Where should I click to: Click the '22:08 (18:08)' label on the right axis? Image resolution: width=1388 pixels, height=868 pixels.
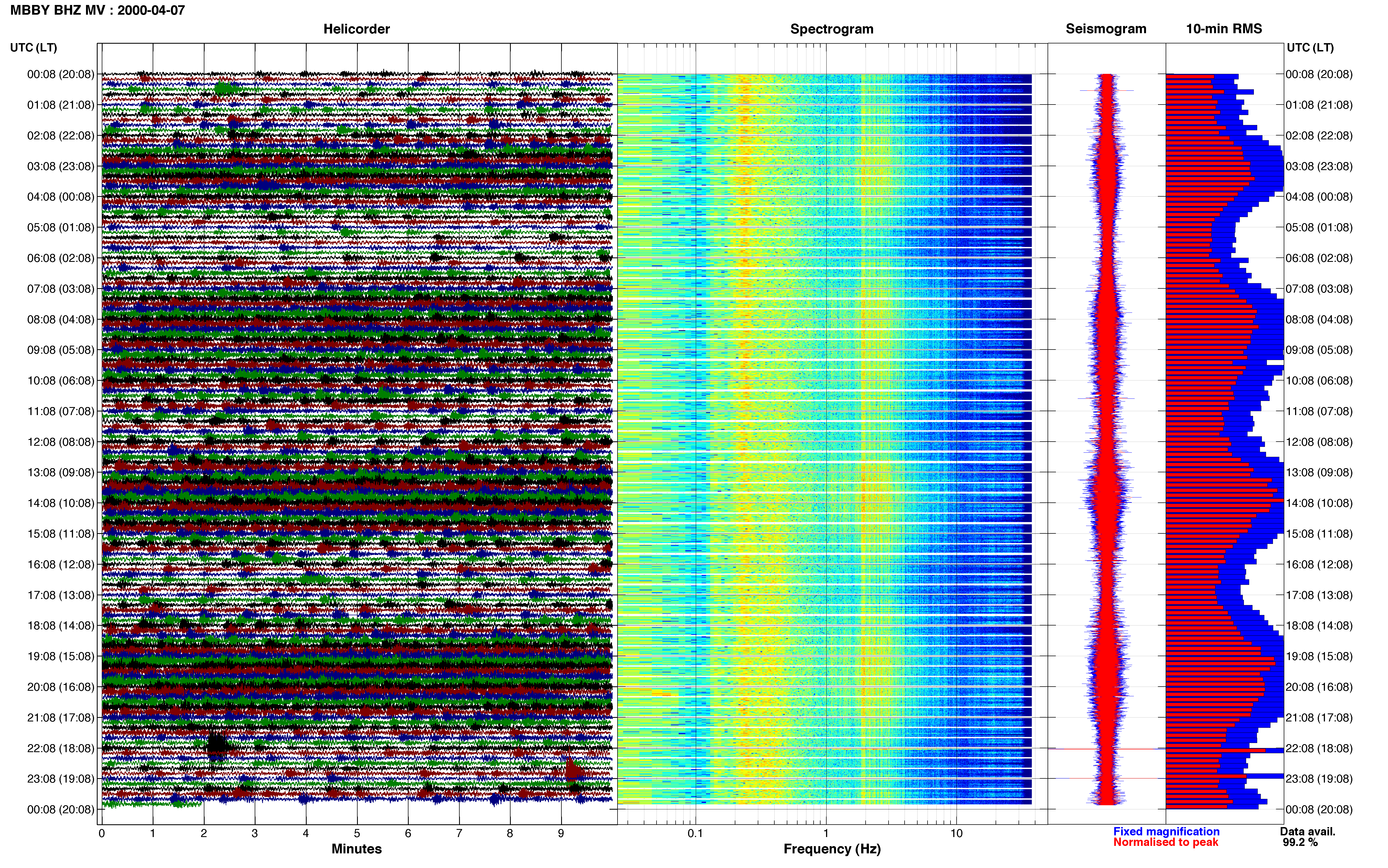[x=1319, y=749]
